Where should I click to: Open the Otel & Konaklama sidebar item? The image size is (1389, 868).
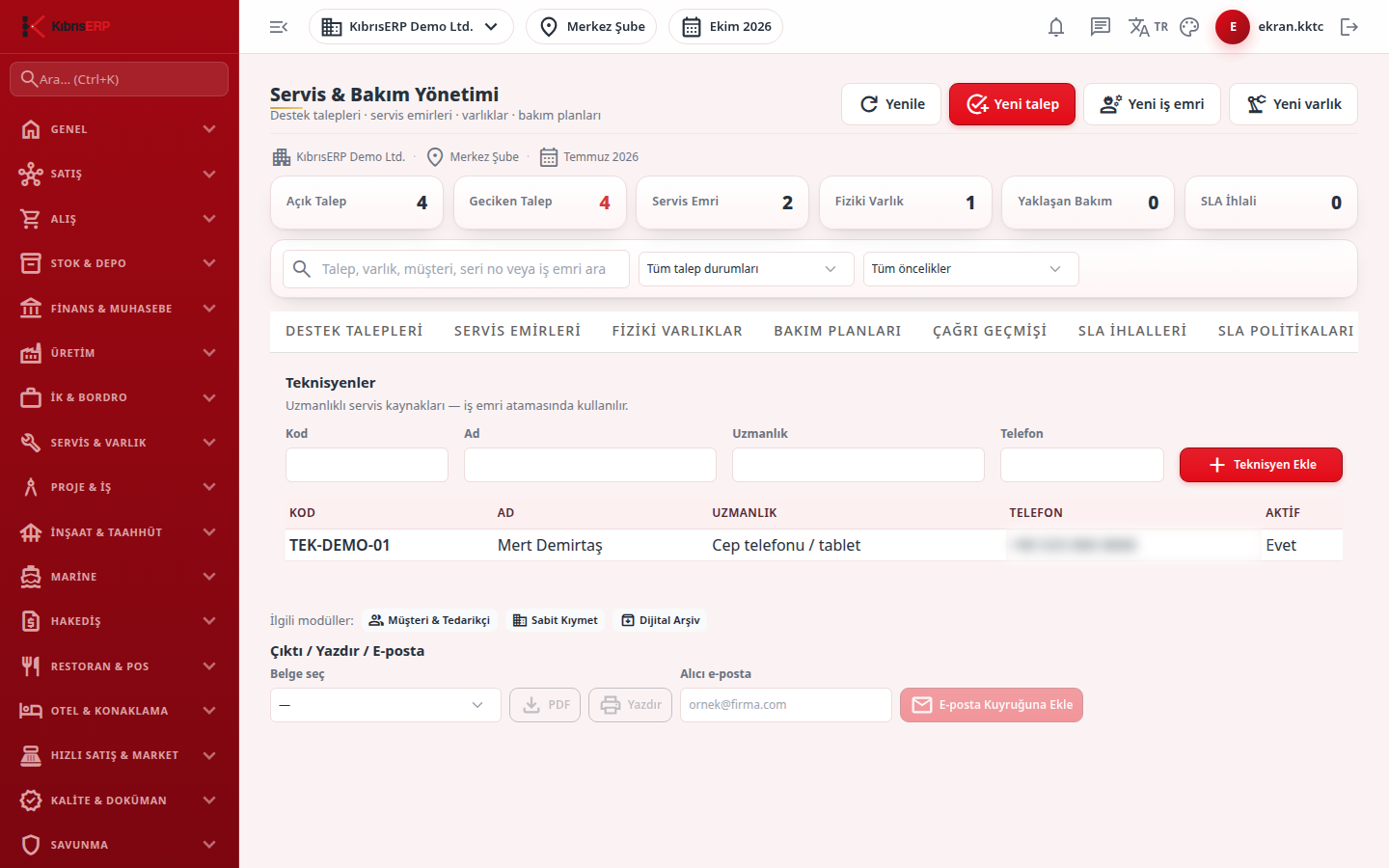pos(119,711)
